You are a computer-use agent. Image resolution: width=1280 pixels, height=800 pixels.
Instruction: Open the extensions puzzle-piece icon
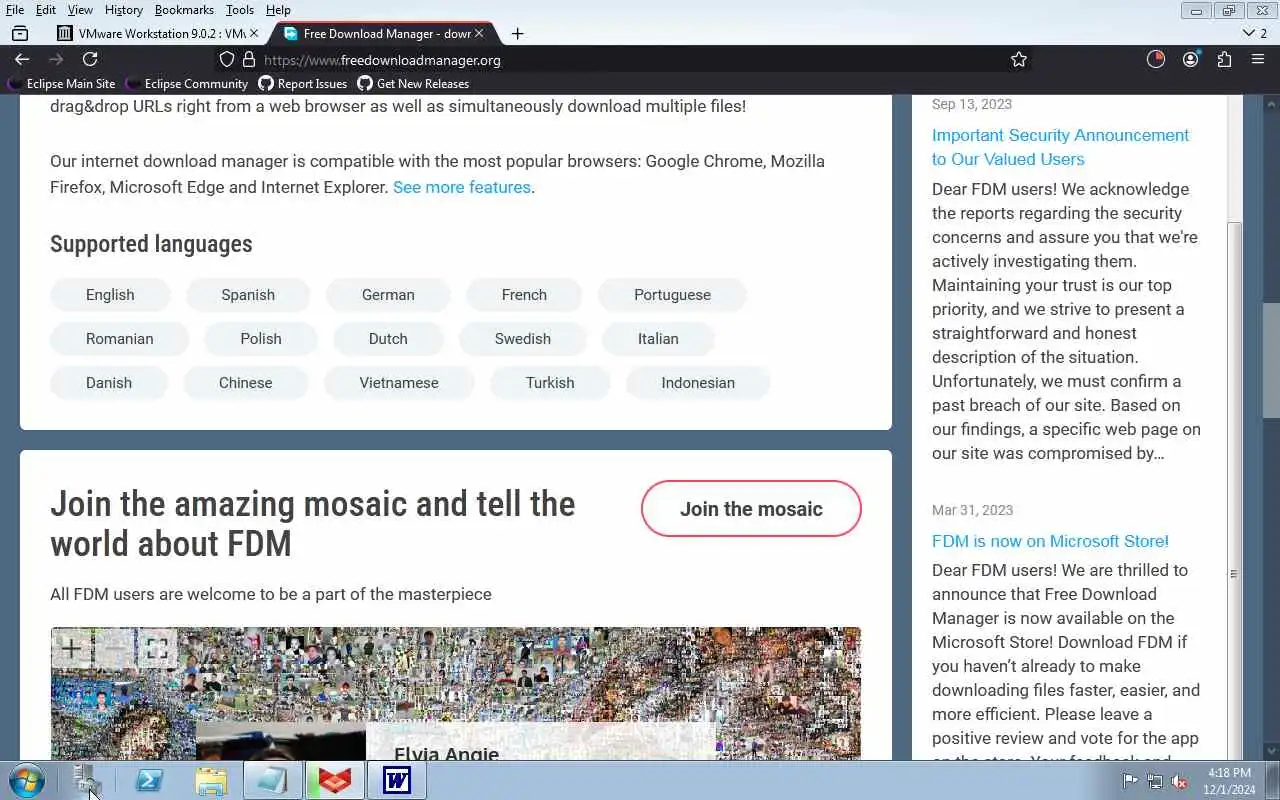(1224, 60)
